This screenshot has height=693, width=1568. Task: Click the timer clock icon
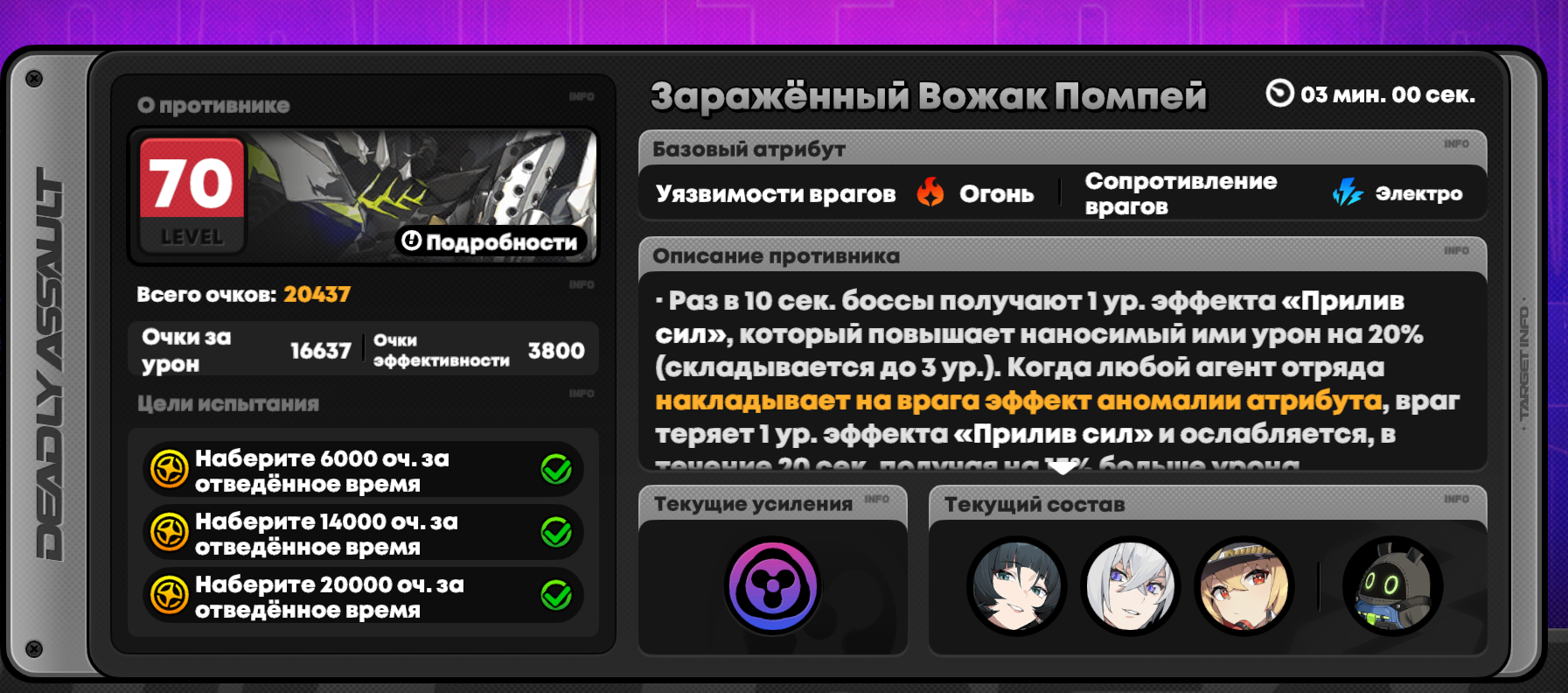click(x=1280, y=93)
